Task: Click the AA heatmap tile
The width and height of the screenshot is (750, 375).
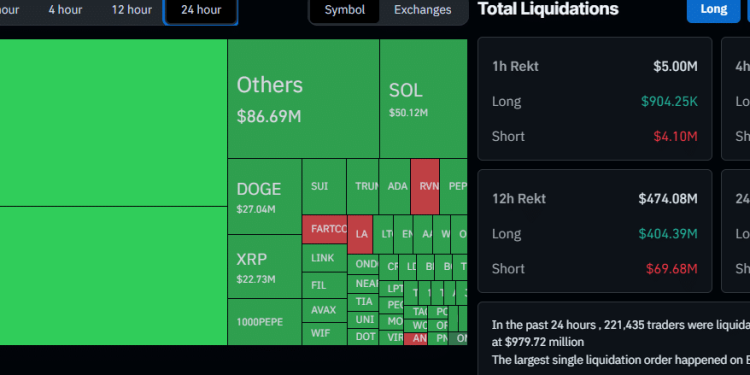Action: [x=423, y=234]
